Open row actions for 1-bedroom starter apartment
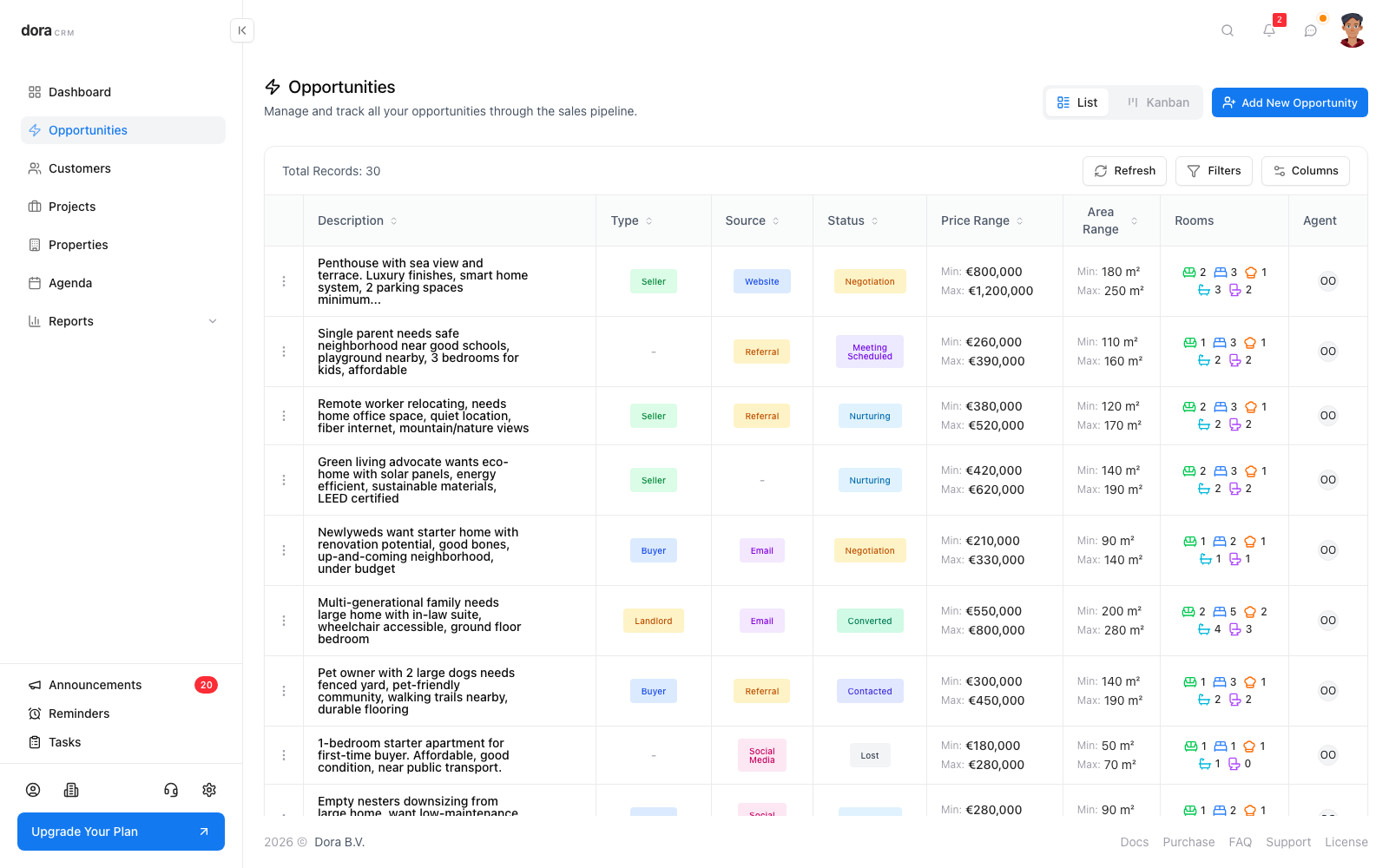The image size is (1389, 868). [284, 755]
